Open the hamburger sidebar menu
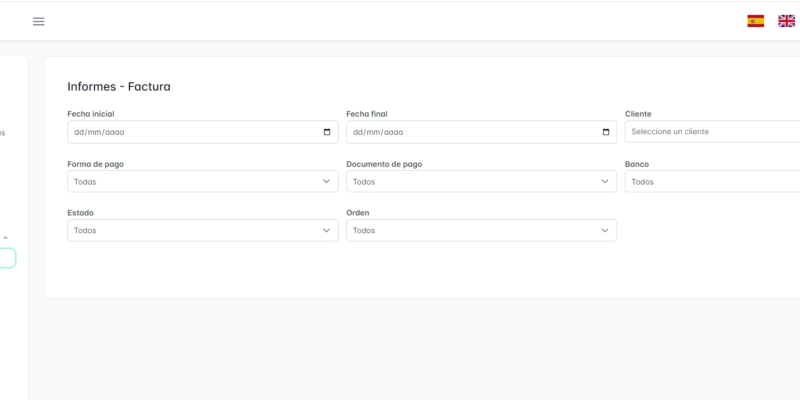Screen dimensions: 800x400 click(x=39, y=21)
